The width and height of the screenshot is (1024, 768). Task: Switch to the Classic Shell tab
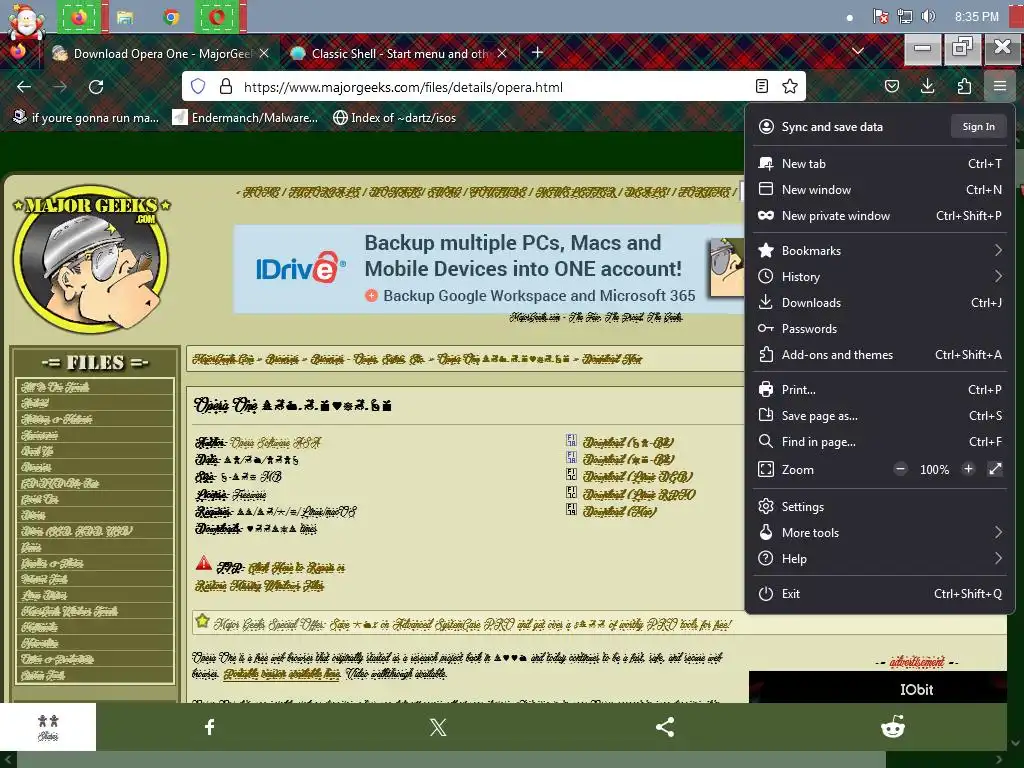pos(399,54)
